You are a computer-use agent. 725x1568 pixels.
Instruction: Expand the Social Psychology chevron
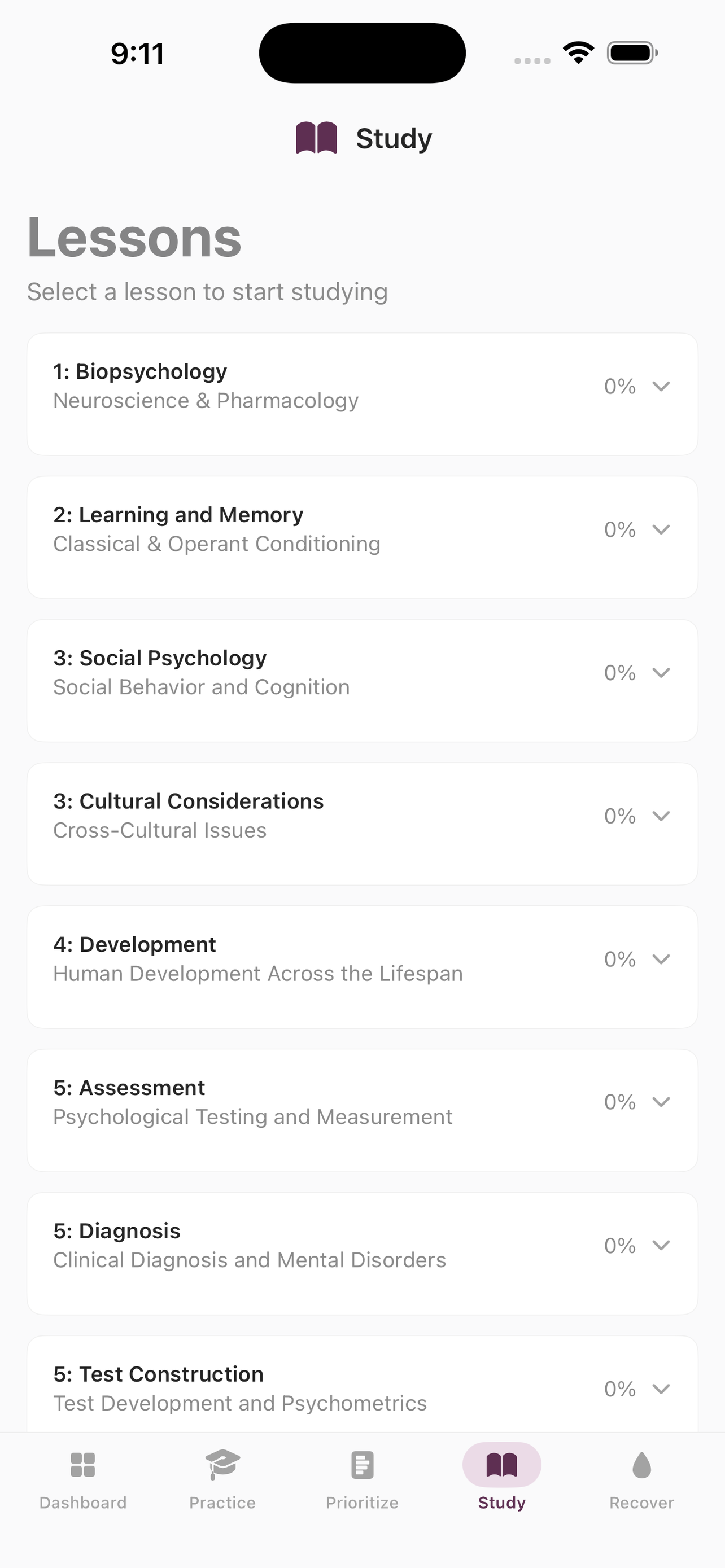(x=661, y=673)
